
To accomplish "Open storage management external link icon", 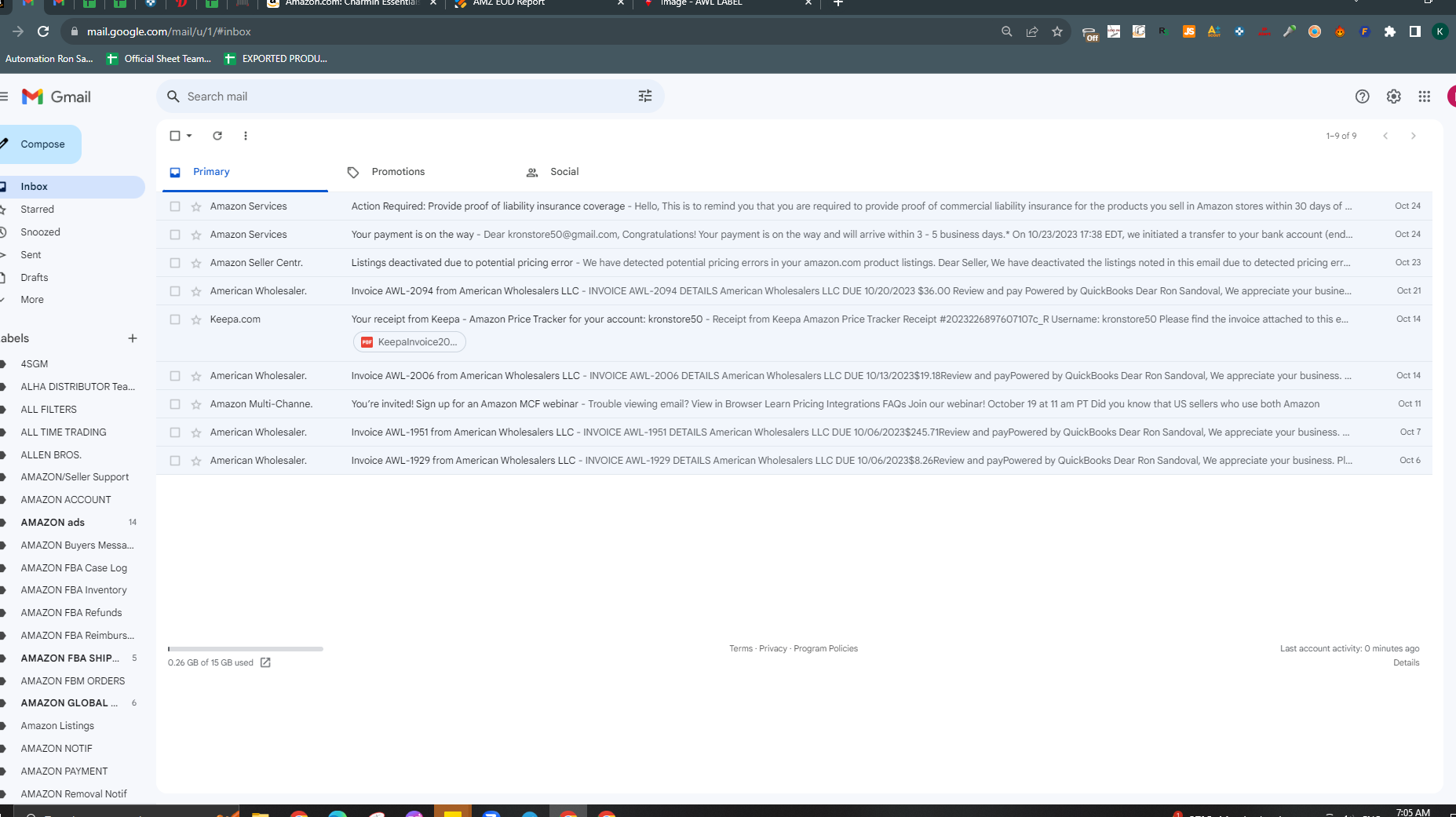I will point(265,662).
